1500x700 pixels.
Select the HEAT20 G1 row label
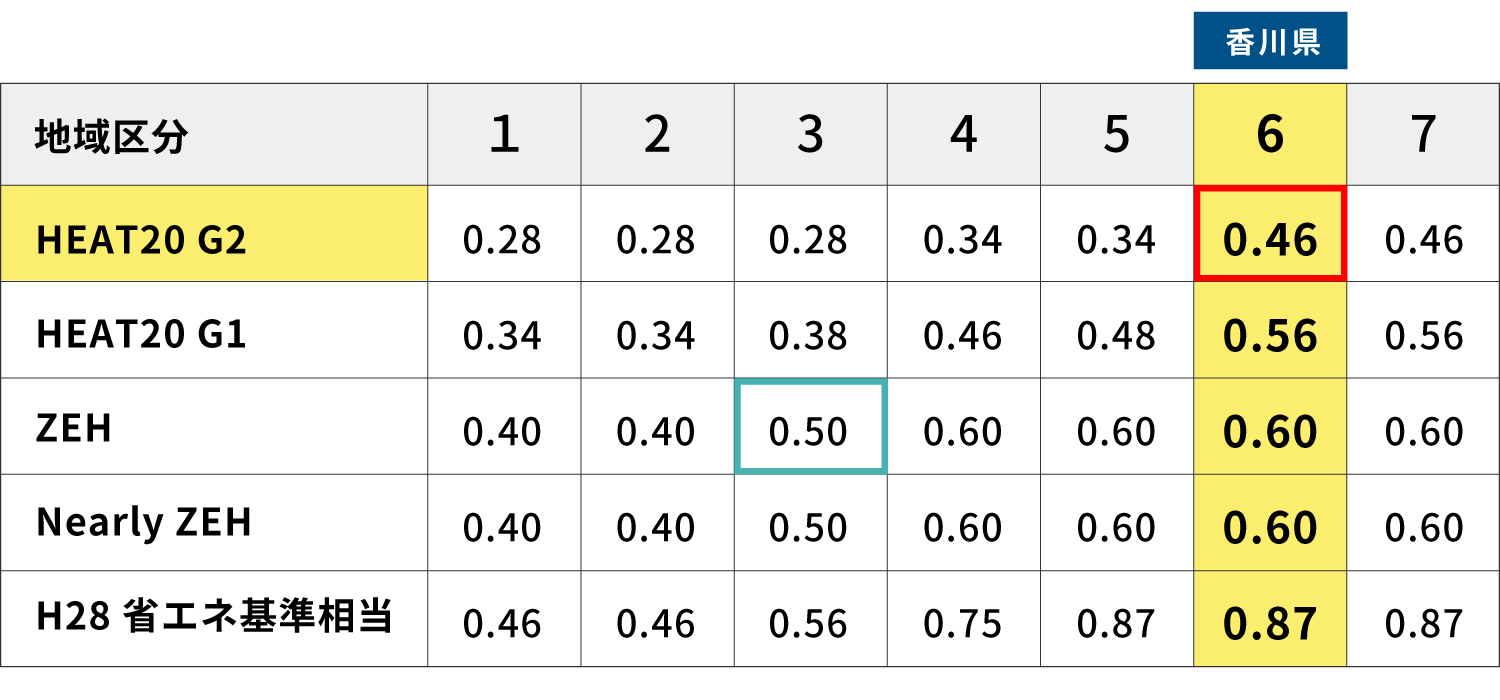(x=141, y=334)
